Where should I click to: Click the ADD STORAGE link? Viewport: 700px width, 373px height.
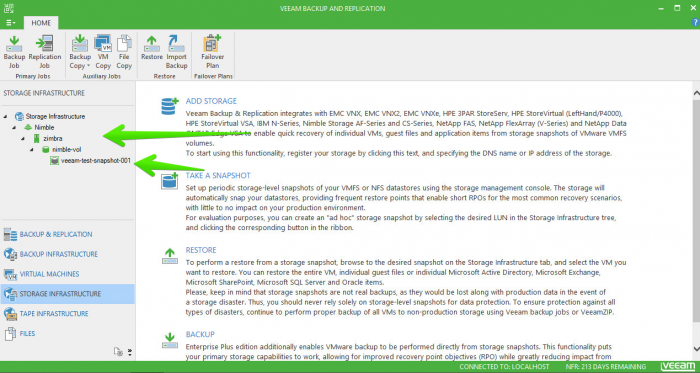point(211,101)
